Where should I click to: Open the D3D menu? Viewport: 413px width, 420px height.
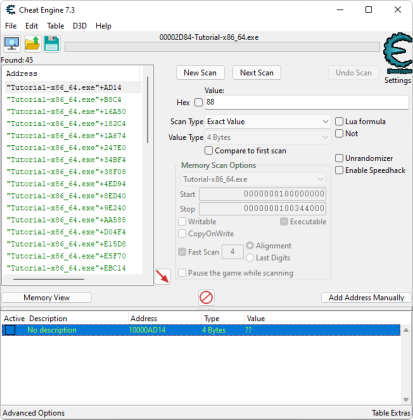point(80,26)
